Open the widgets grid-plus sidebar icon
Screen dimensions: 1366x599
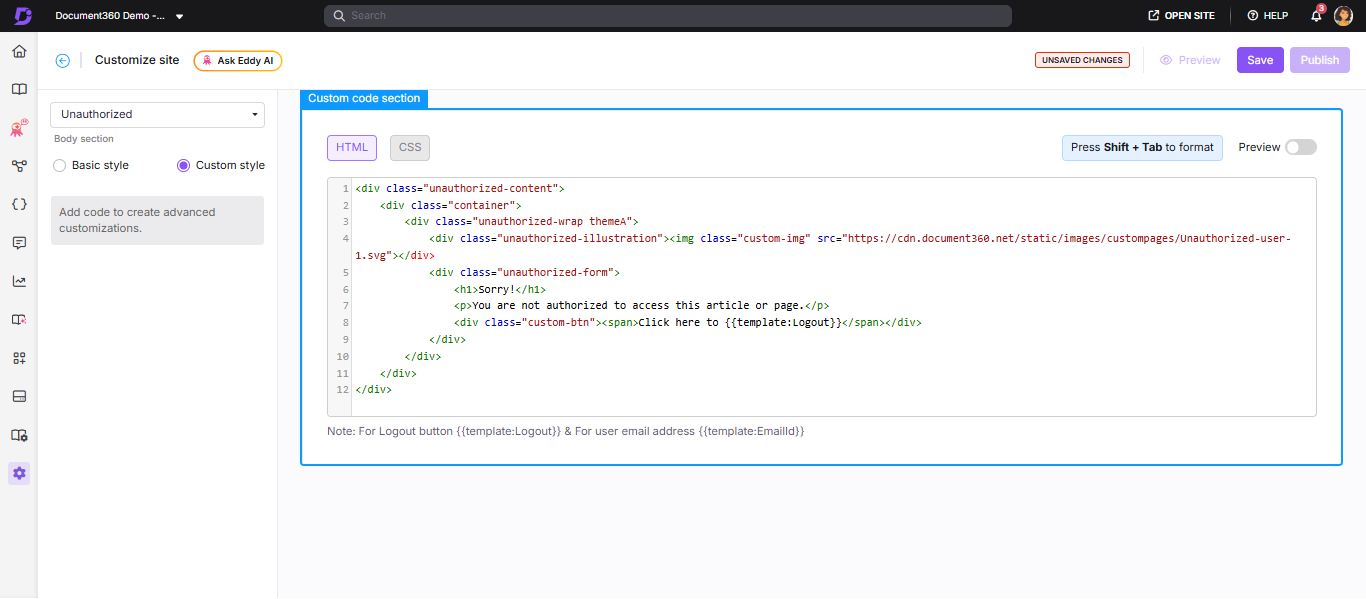click(x=19, y=358)
